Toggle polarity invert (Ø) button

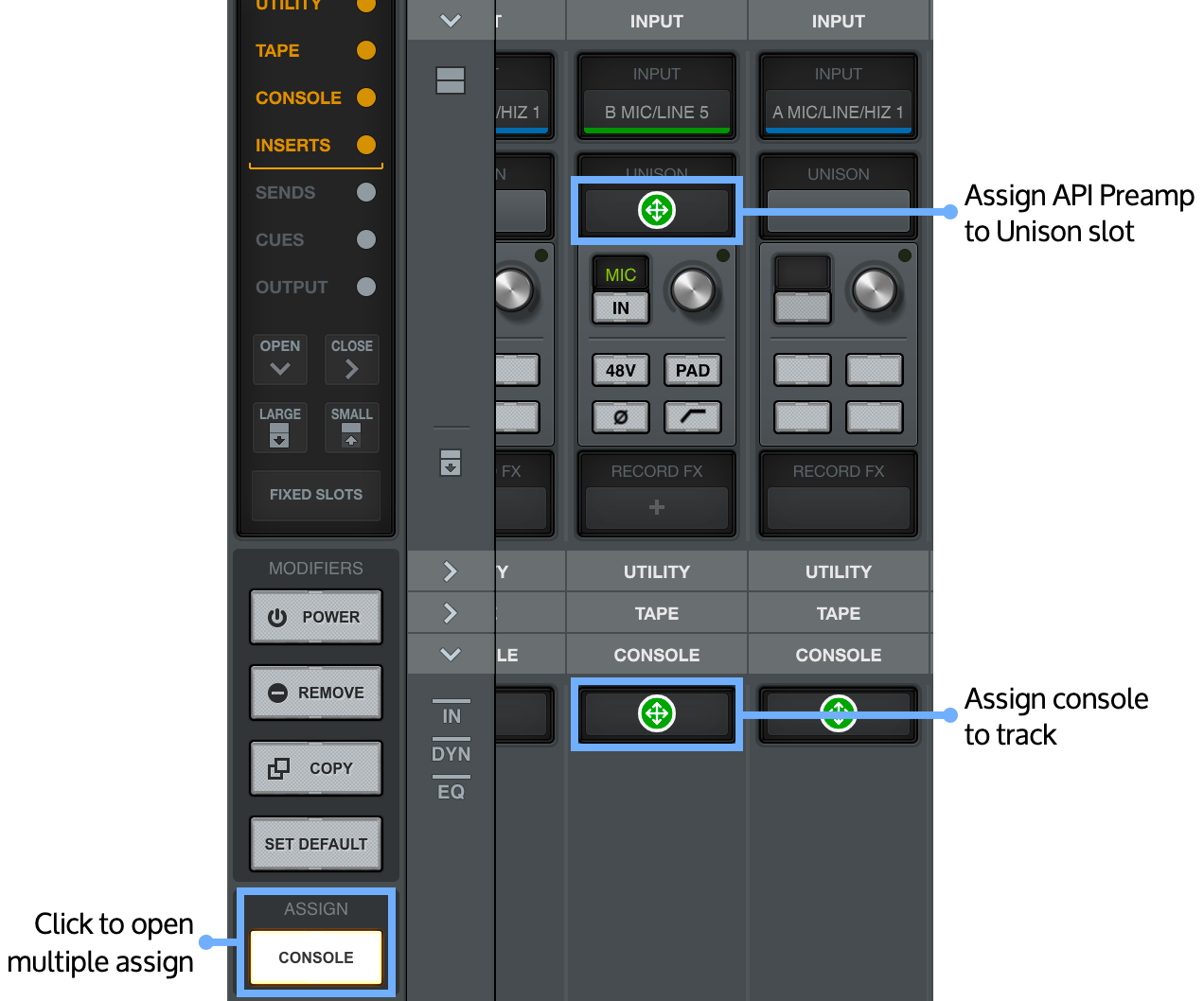point(621,416)
